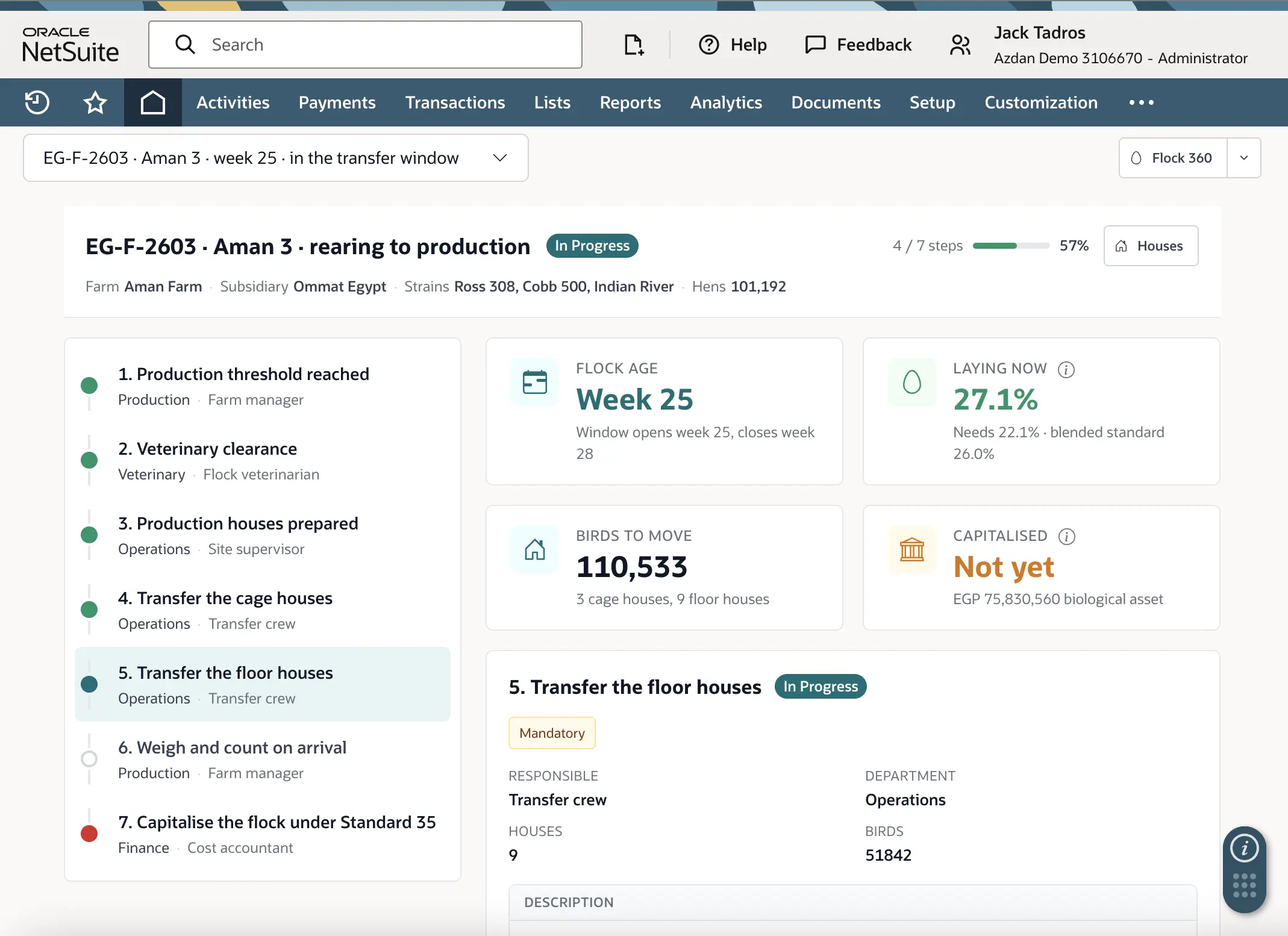Open the Analytics menu
1288x936 pixels.
(726, 102)
